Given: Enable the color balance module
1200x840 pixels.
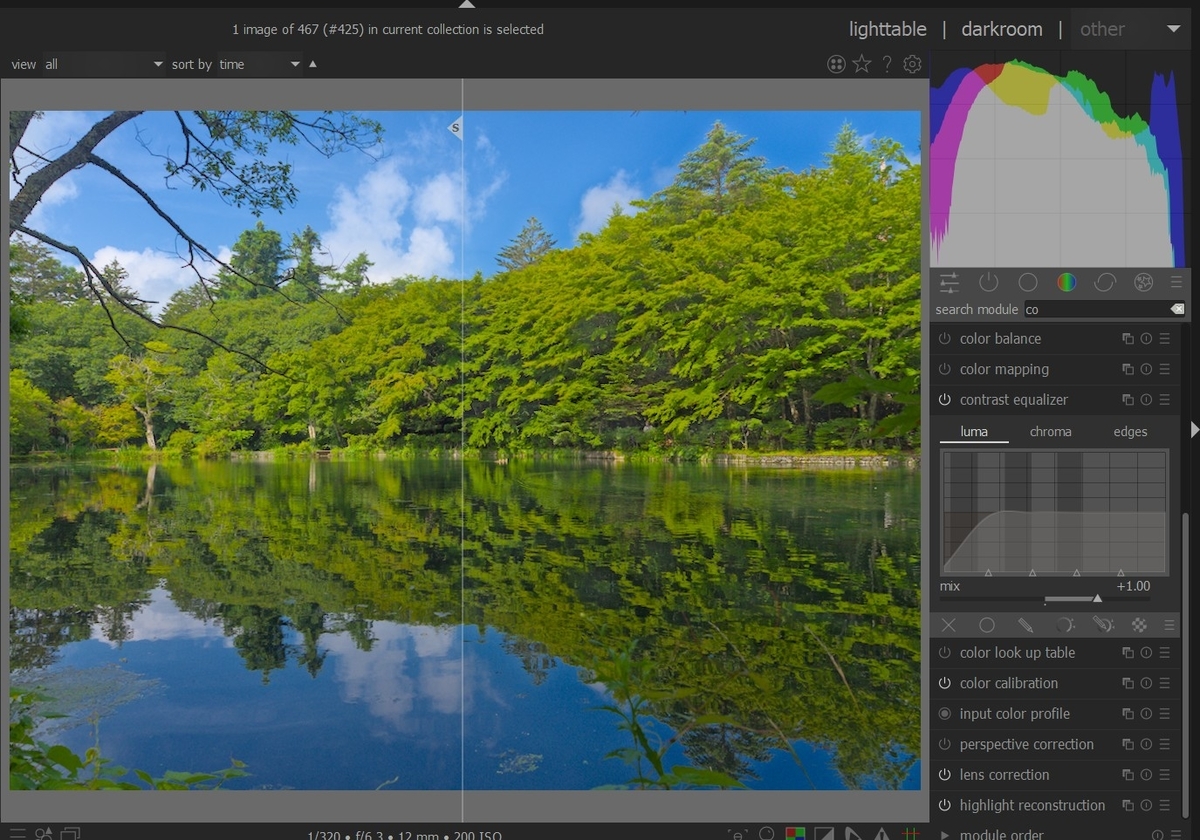Looking at the screenshot, I should click(945, 339).
